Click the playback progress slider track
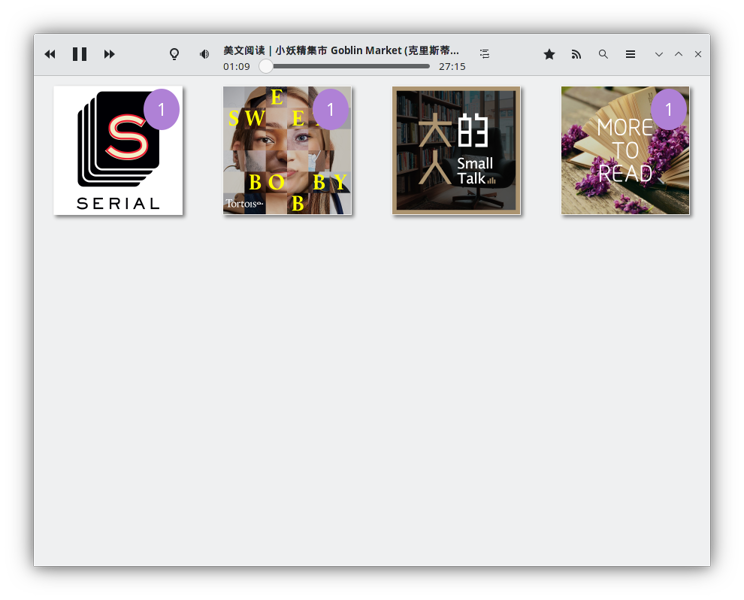 coord(350,67)
